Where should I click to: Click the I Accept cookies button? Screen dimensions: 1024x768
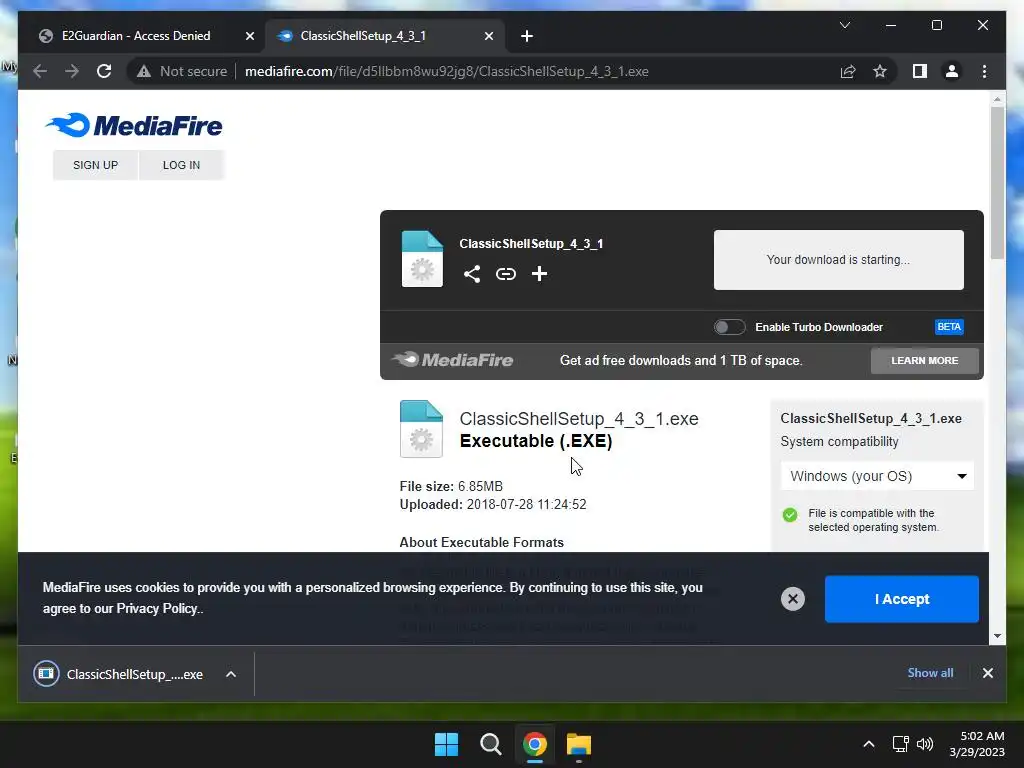[901, 599]
